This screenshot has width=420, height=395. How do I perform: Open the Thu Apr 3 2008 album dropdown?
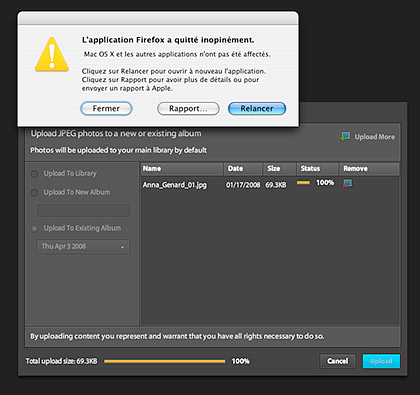coord(83,247)
